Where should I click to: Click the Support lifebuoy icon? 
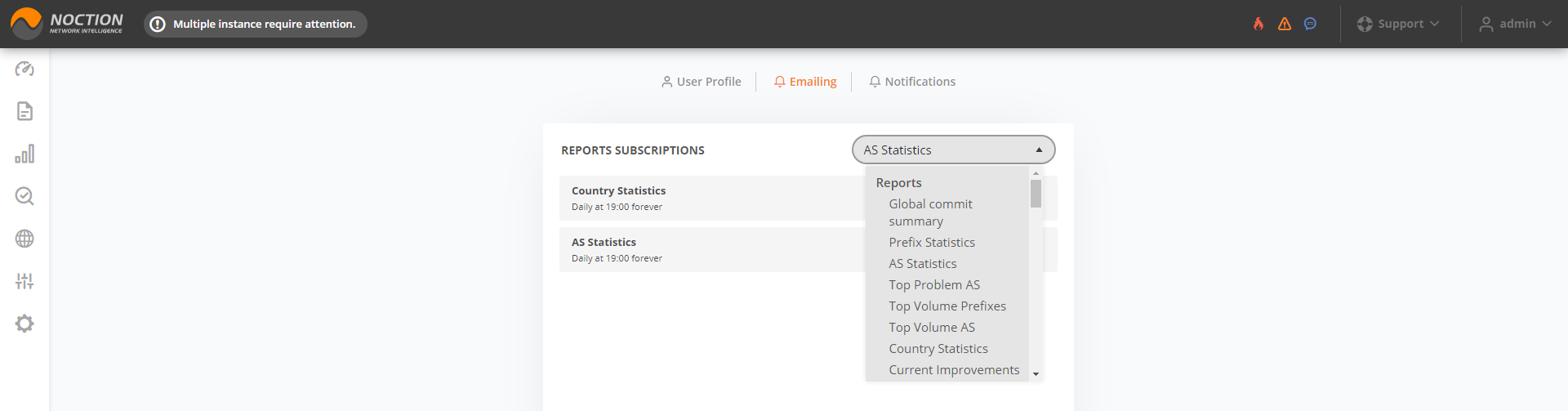coord(1365,25)
